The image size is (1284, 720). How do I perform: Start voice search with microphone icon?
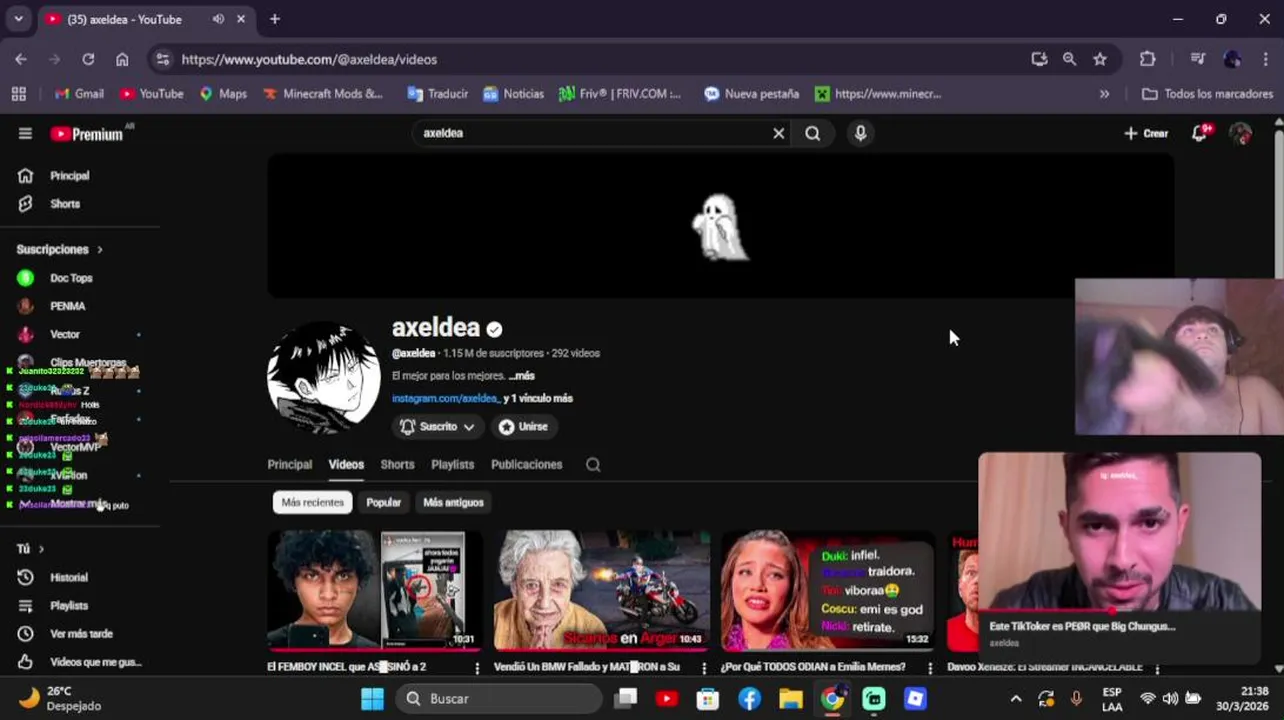click(x=860, y=133)
